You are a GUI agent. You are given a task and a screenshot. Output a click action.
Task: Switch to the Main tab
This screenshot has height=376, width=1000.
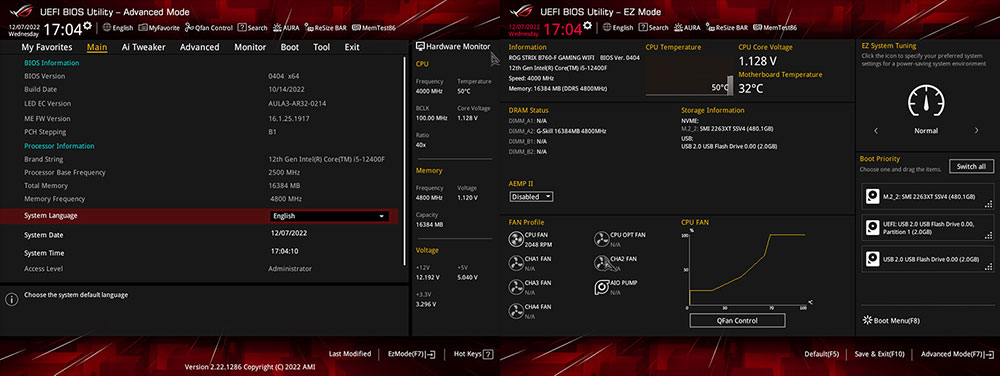(97, 47)
